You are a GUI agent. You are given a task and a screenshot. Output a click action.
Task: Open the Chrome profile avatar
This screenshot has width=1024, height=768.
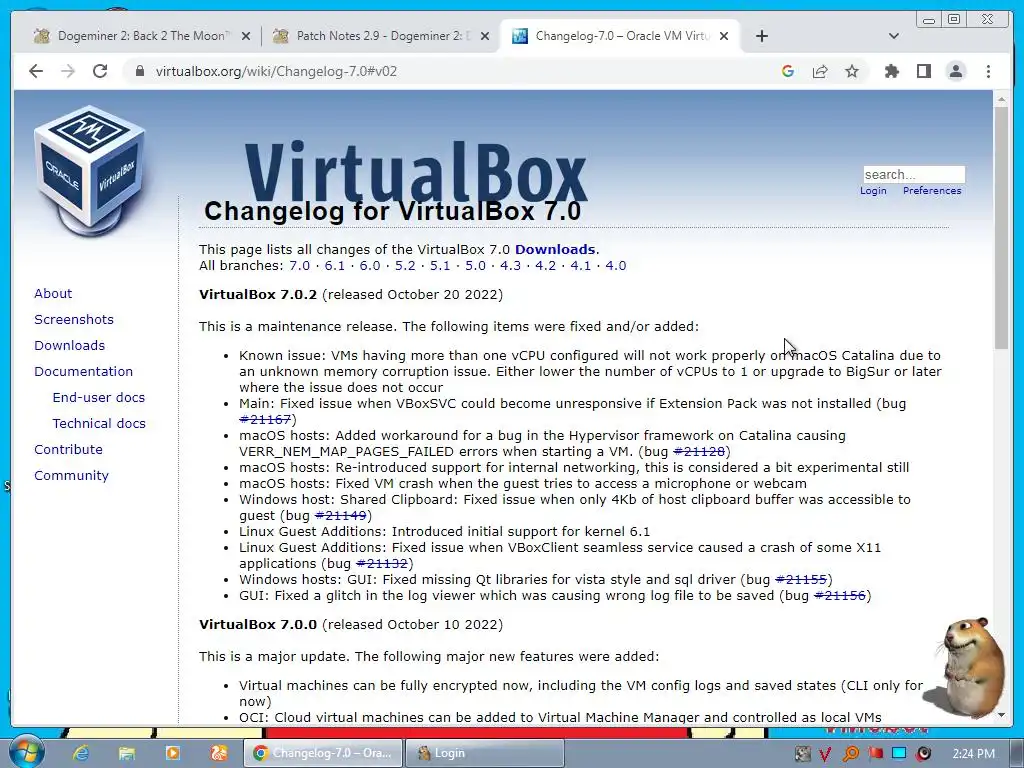coord(955,71)
